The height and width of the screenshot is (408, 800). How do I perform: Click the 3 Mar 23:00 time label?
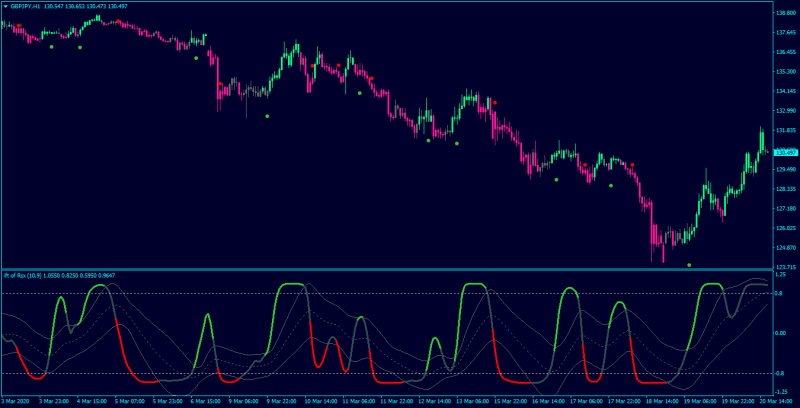click(54, 402)
